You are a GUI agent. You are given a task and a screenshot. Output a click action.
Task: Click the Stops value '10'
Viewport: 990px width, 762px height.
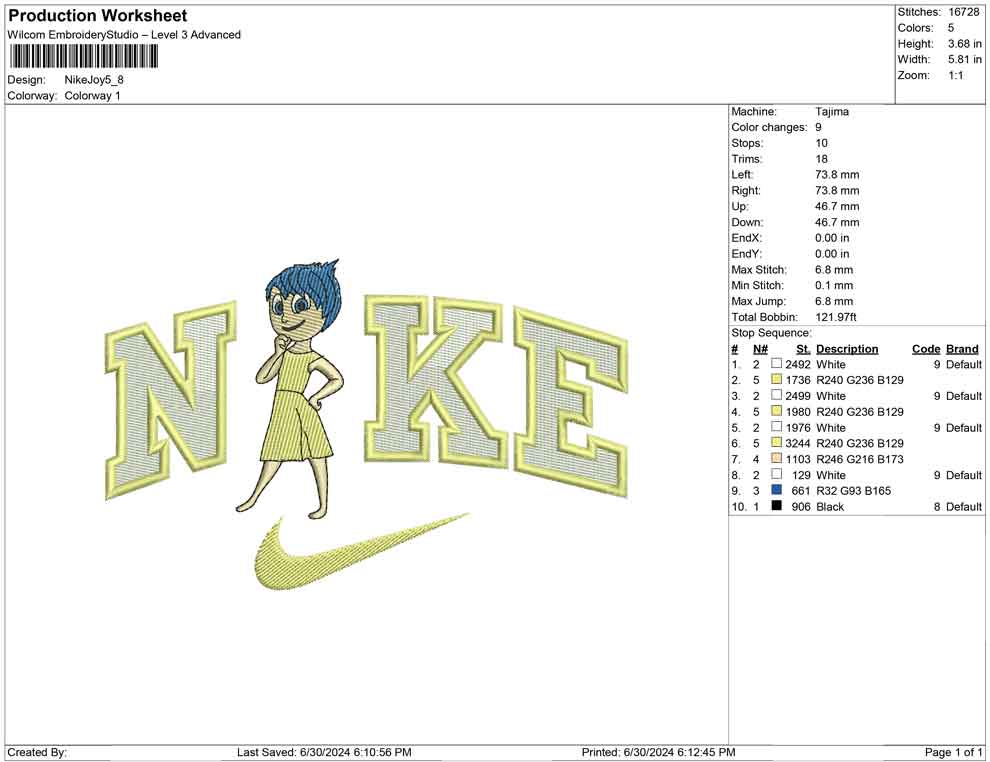(x=821, y=143)
